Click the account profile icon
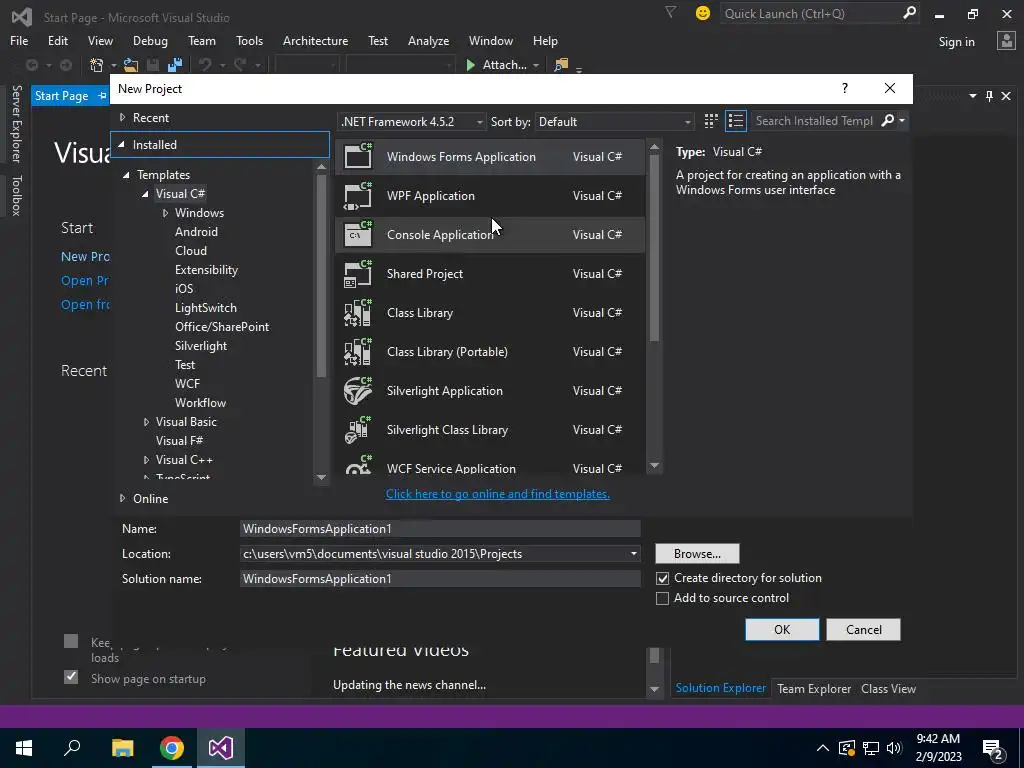 coord(1006,41)
